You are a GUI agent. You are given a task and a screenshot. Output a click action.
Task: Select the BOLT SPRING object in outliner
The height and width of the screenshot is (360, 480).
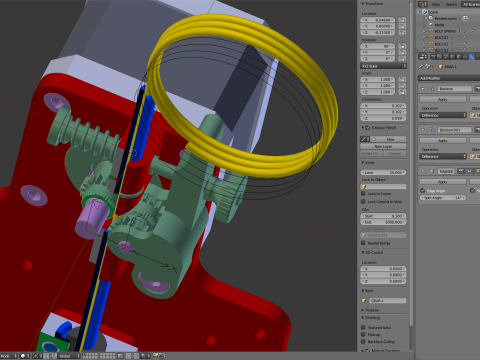click(445, 31)
